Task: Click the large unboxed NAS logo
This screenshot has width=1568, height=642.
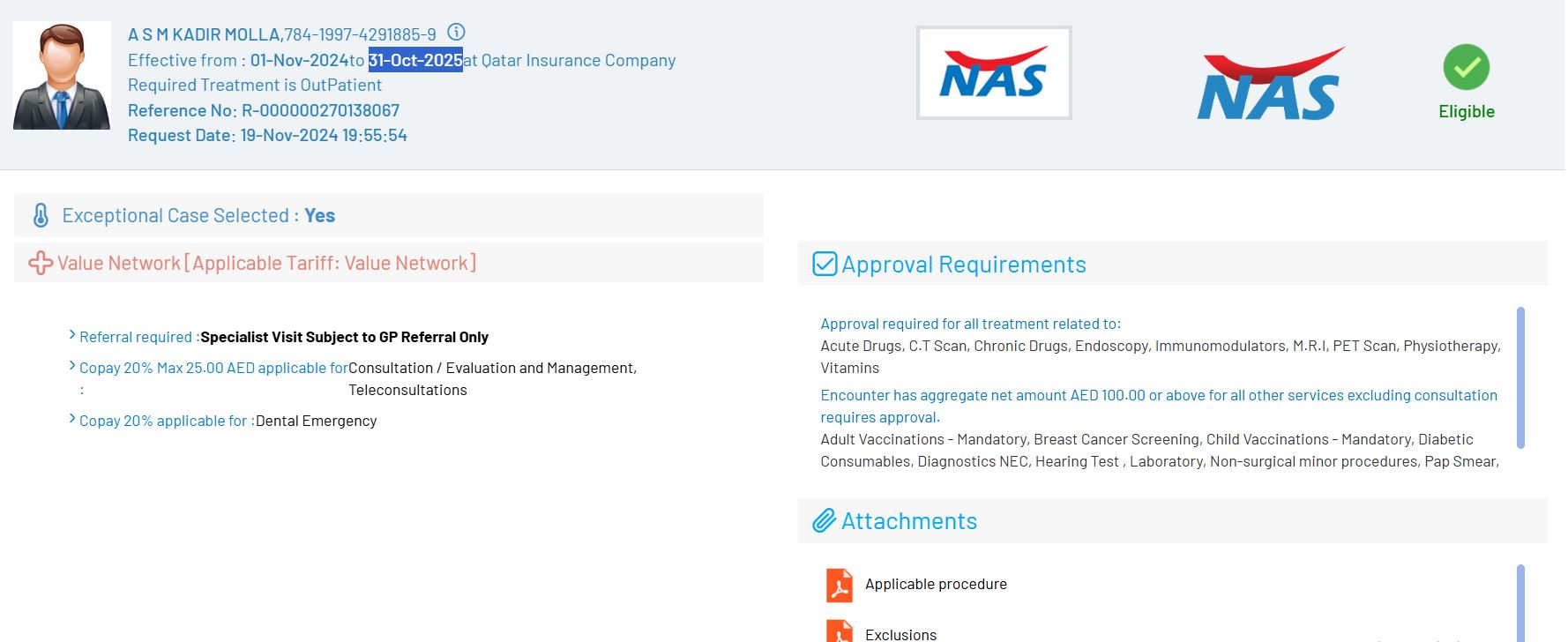Action: (1271, 84)
